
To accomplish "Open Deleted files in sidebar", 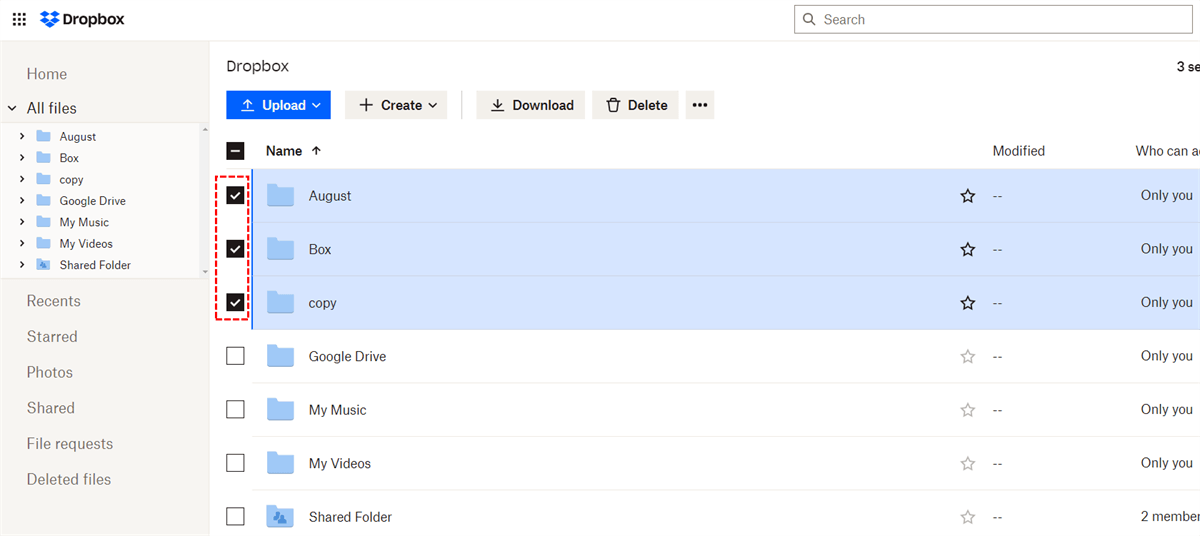I will (x=68, y=479).
